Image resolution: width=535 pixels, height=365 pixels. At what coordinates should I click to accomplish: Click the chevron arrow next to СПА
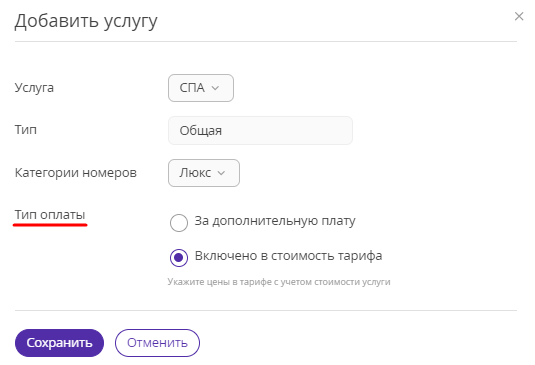click(215, 88)
